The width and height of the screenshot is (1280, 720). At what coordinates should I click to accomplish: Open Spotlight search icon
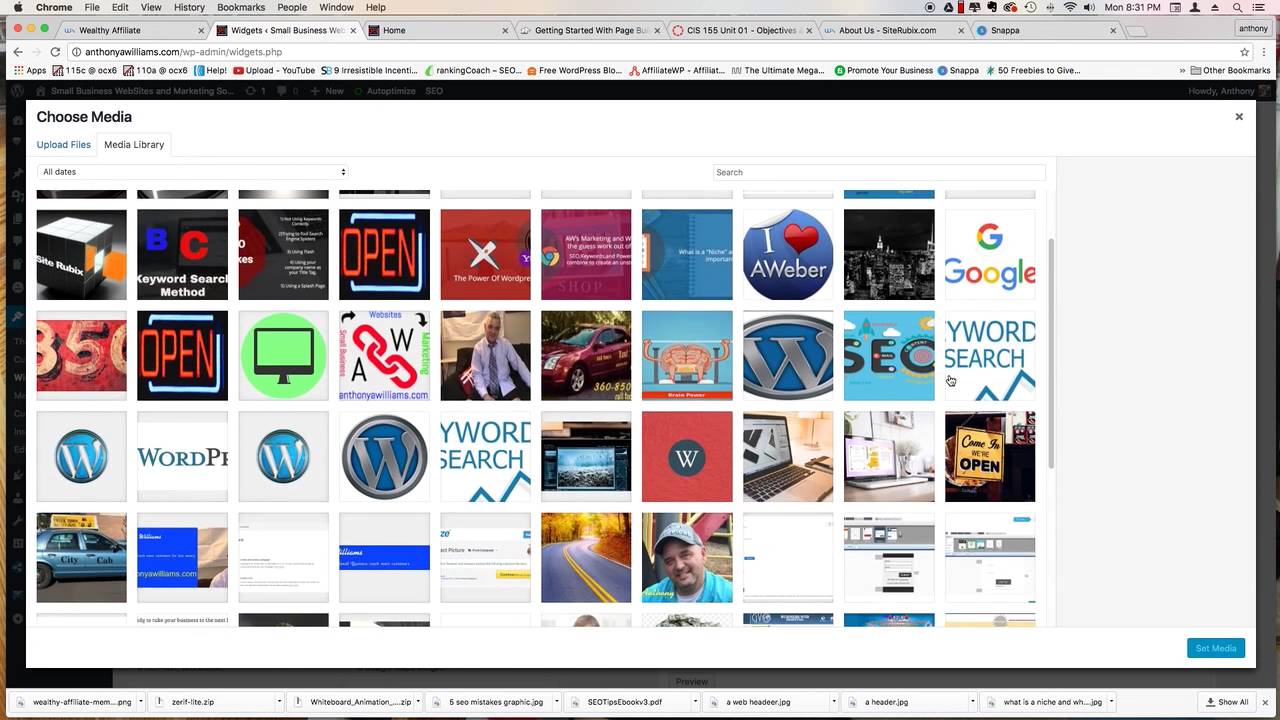1237,7
